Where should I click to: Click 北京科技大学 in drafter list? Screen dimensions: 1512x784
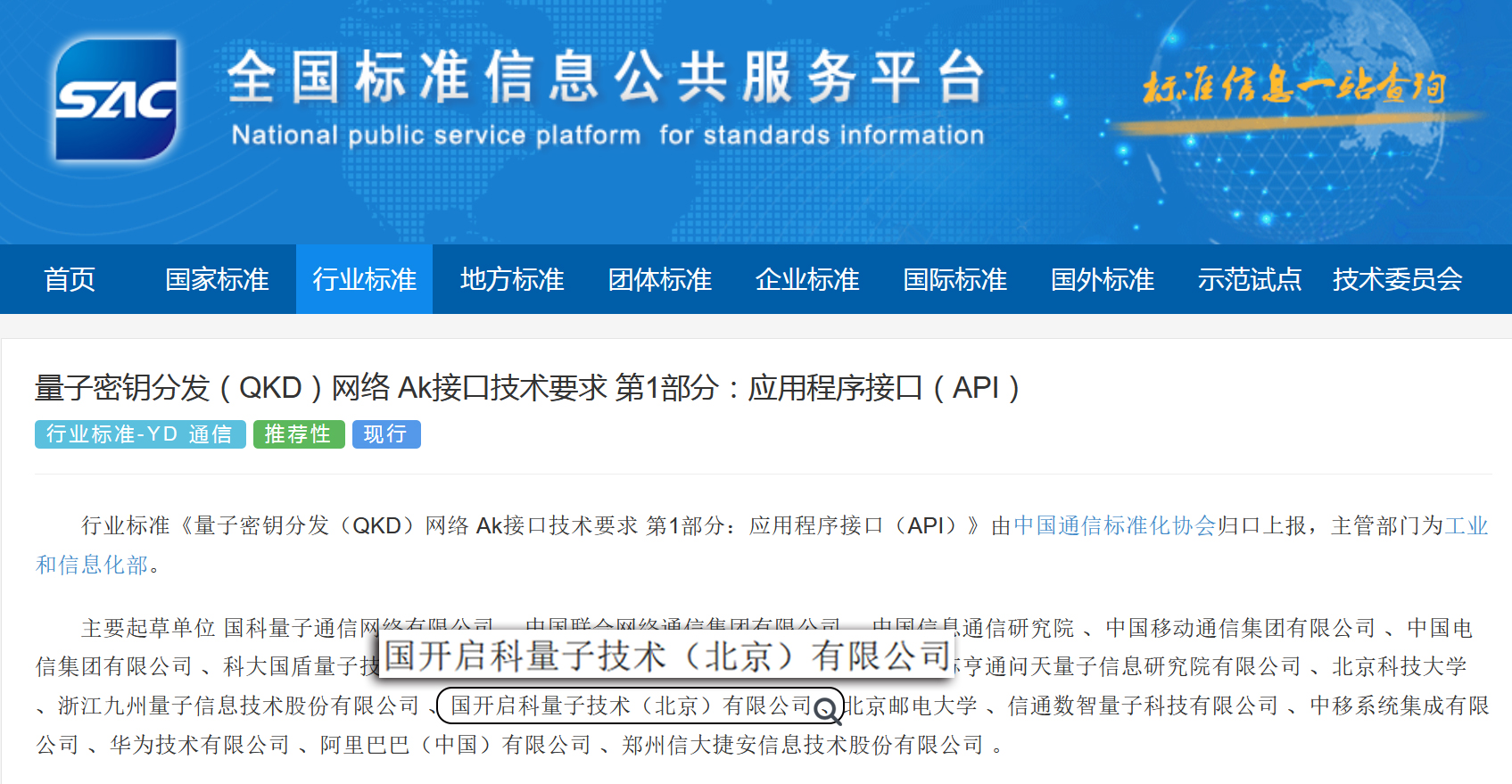click(x=1400, y=666)
